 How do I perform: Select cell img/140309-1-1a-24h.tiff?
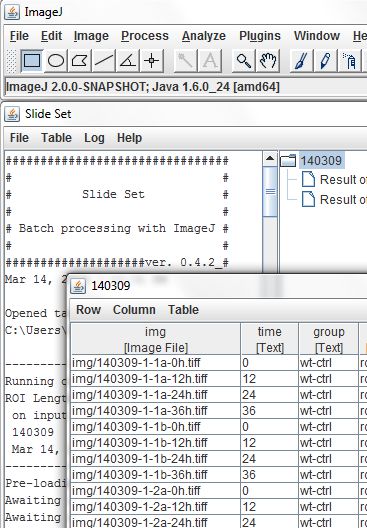156,394
